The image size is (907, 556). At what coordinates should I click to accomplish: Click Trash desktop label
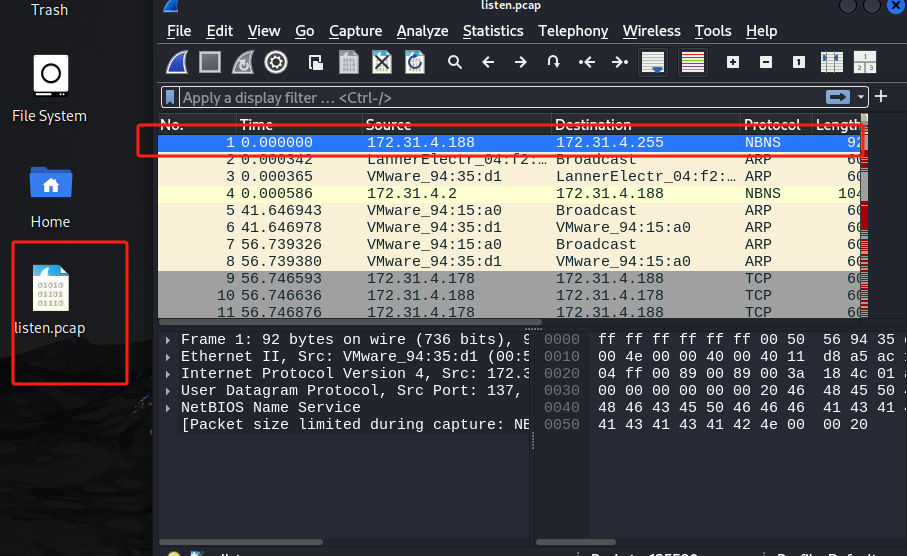coord(50,10)
